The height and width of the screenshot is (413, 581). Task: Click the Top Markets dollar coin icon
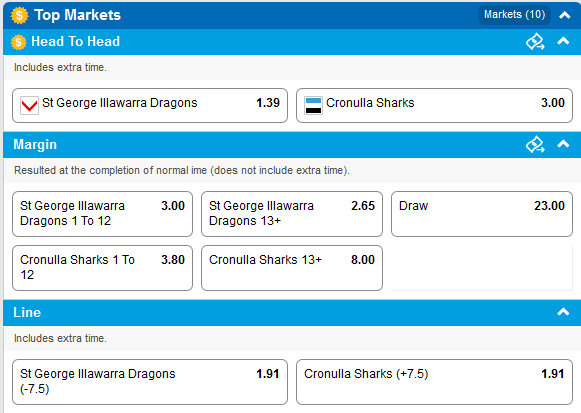click(19, 15)
